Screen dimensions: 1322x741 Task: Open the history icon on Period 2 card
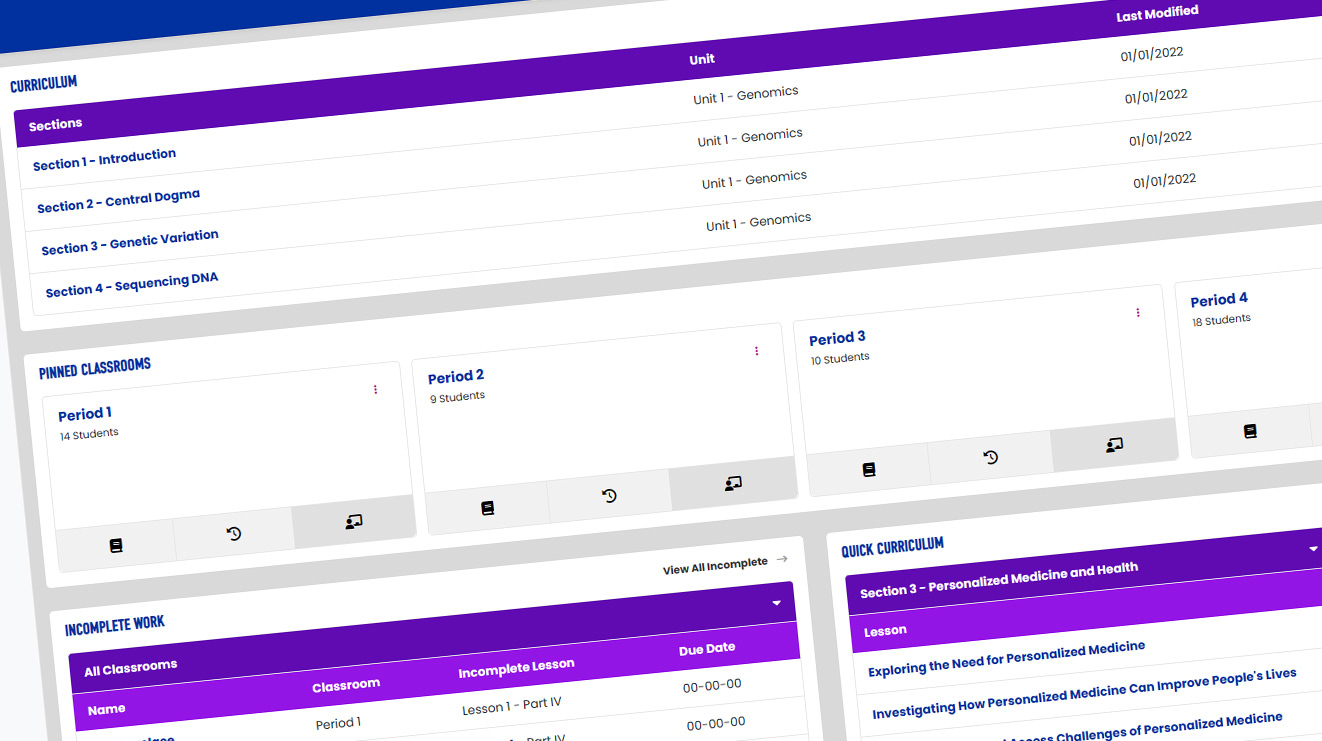point(609,497)
